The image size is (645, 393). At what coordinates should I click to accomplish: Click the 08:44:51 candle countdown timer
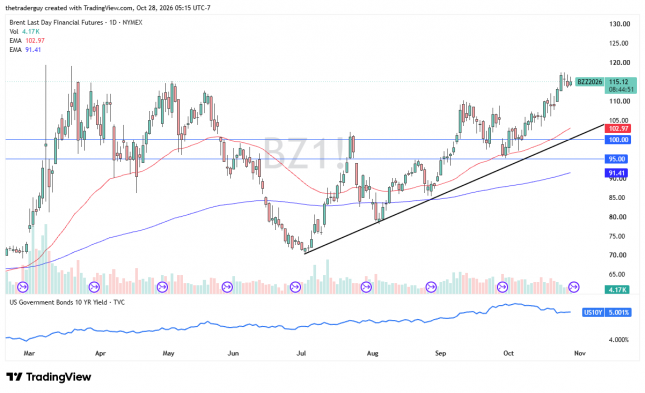tap(621, 89)
